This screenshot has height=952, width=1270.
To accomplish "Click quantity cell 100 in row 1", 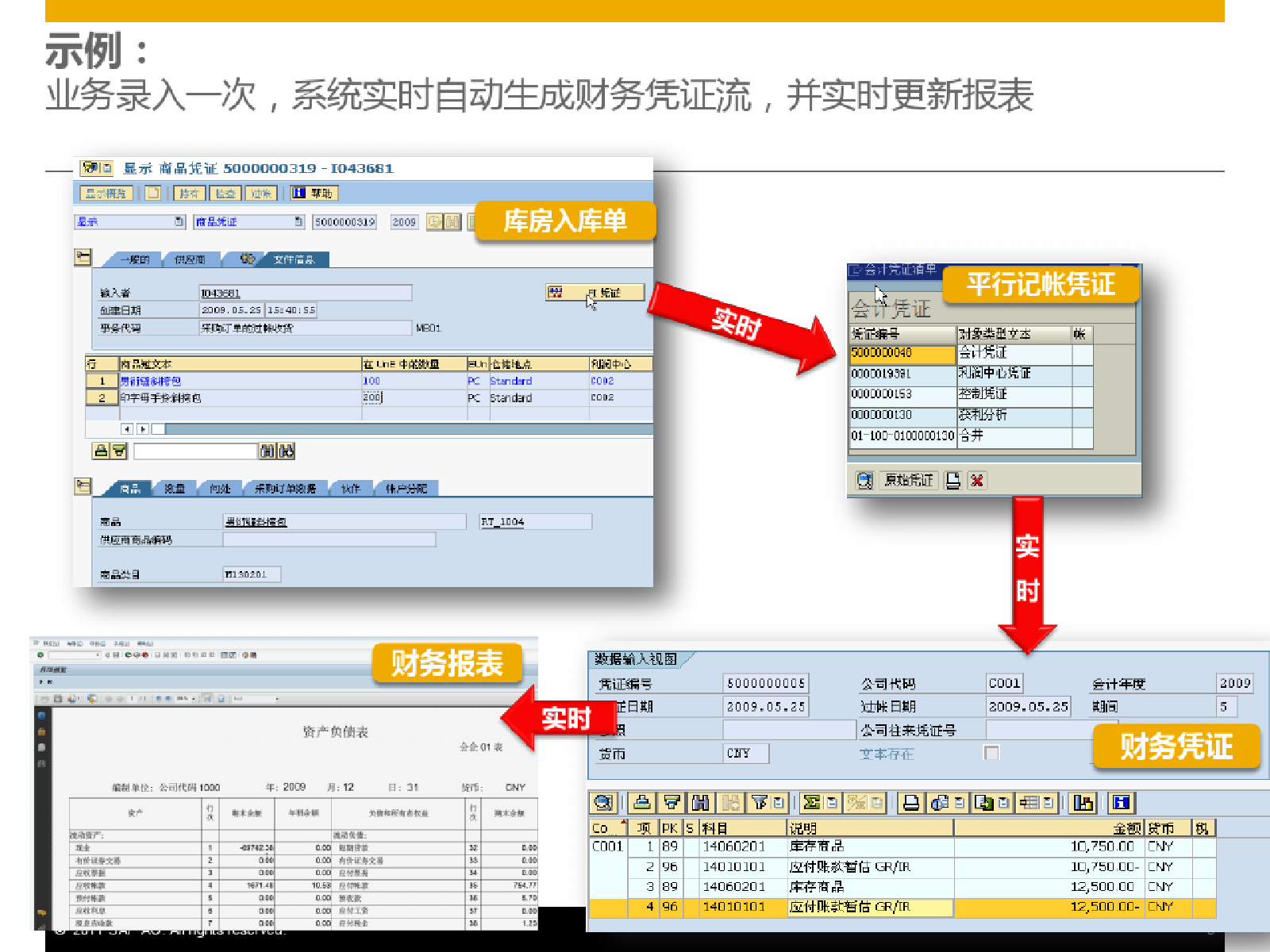I will 413,381.
